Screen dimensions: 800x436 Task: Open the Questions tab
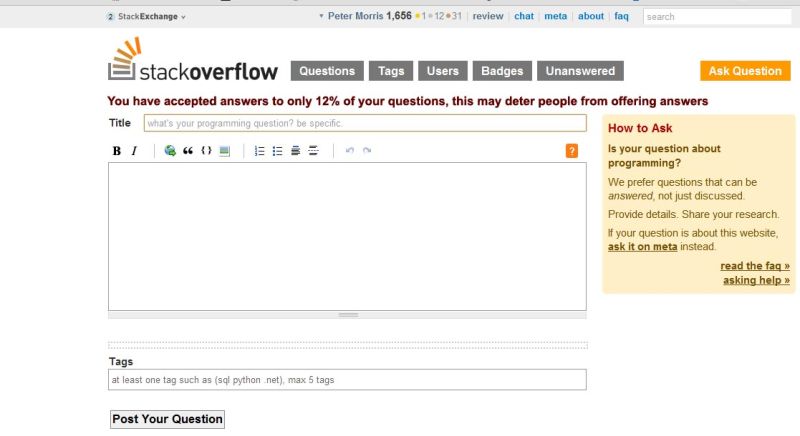(327, 71)
